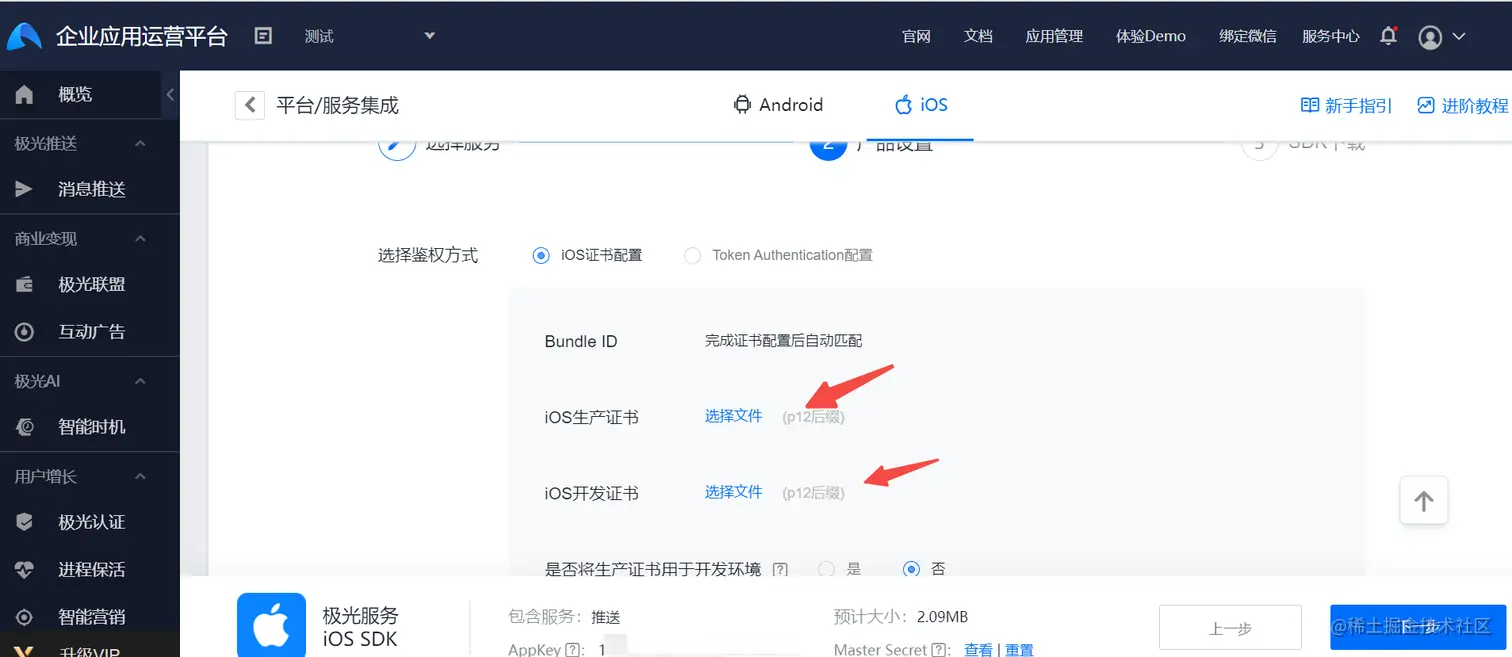Open 新手指引 guide link
This screenshot has height=657, width=1512.
point(1346,105)
